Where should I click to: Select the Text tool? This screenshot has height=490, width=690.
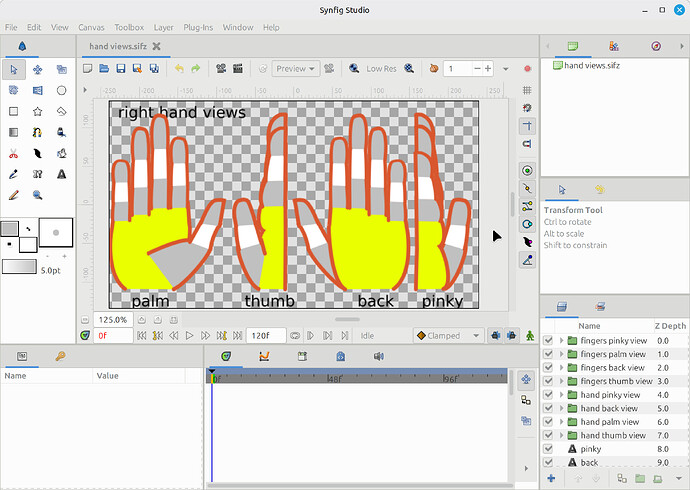coord(62,174)
